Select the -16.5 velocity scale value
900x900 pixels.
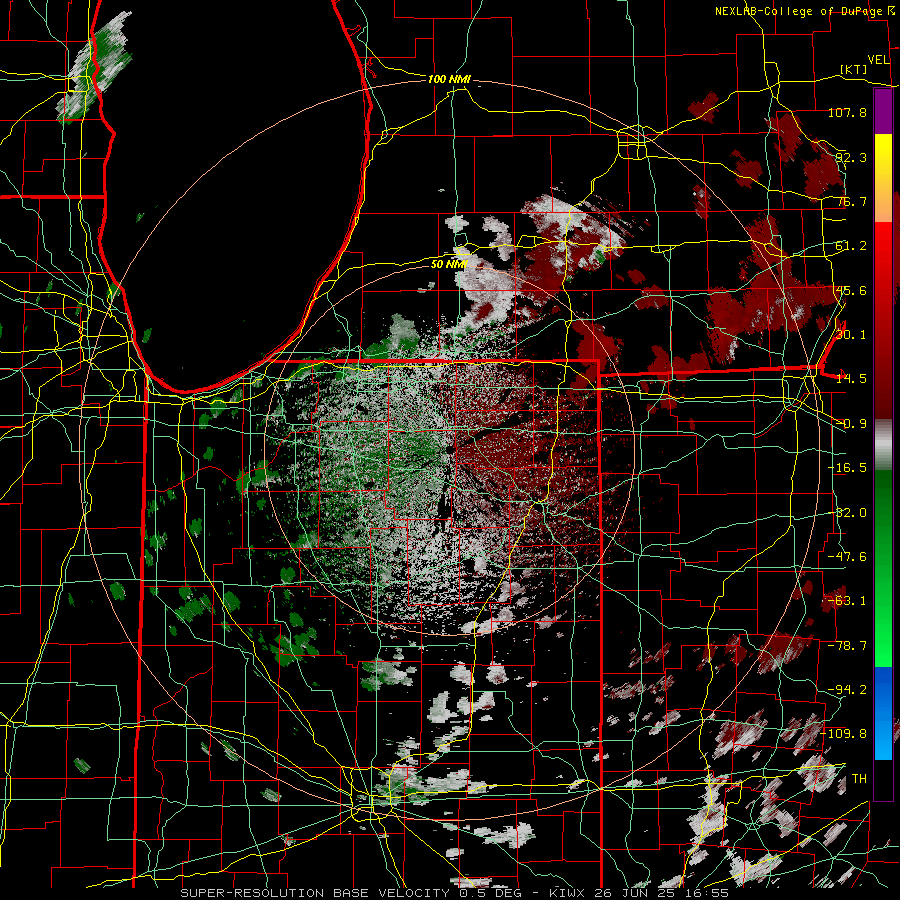(x=847, y=468)
